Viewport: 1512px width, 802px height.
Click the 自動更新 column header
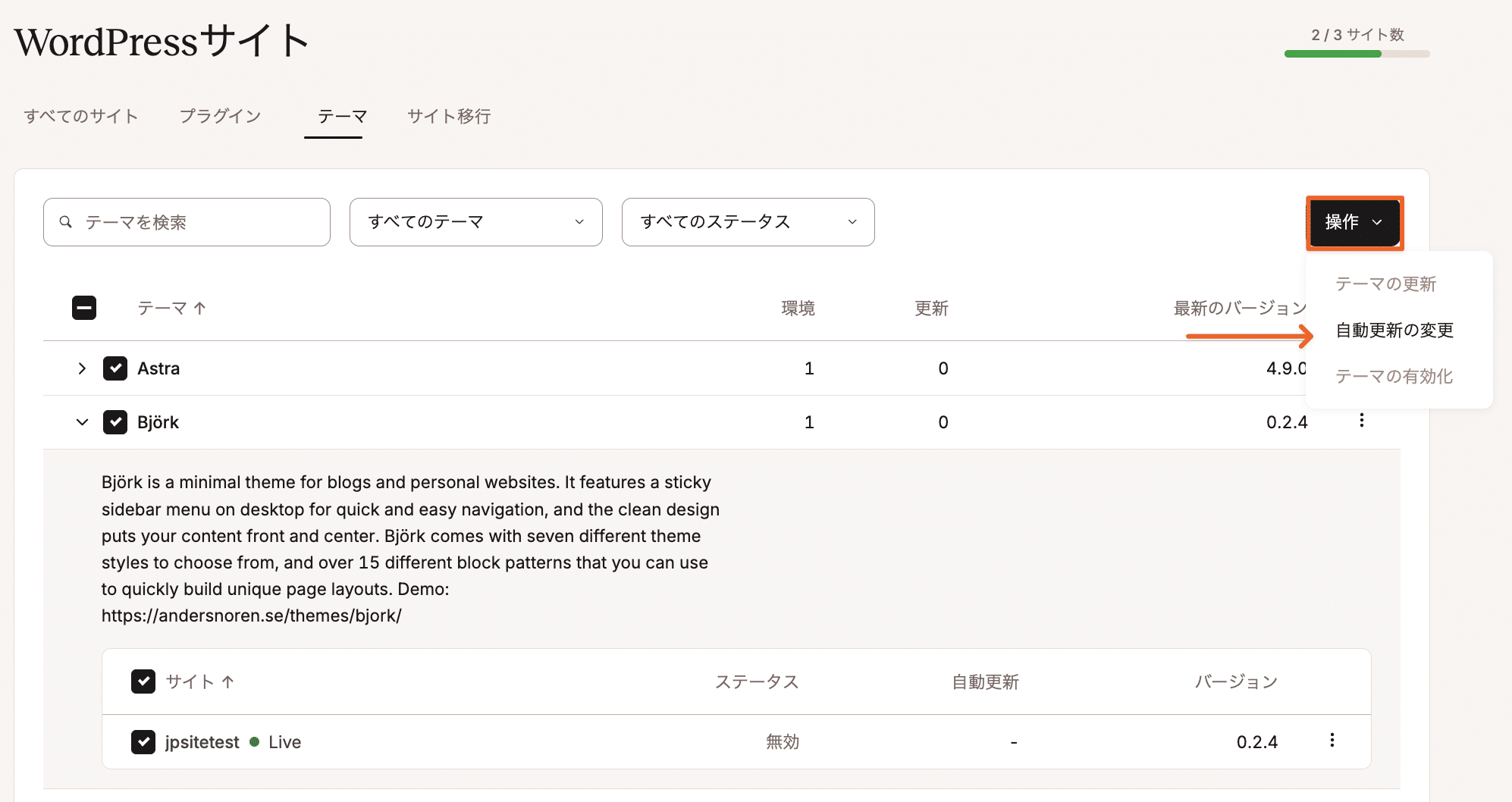986,682
